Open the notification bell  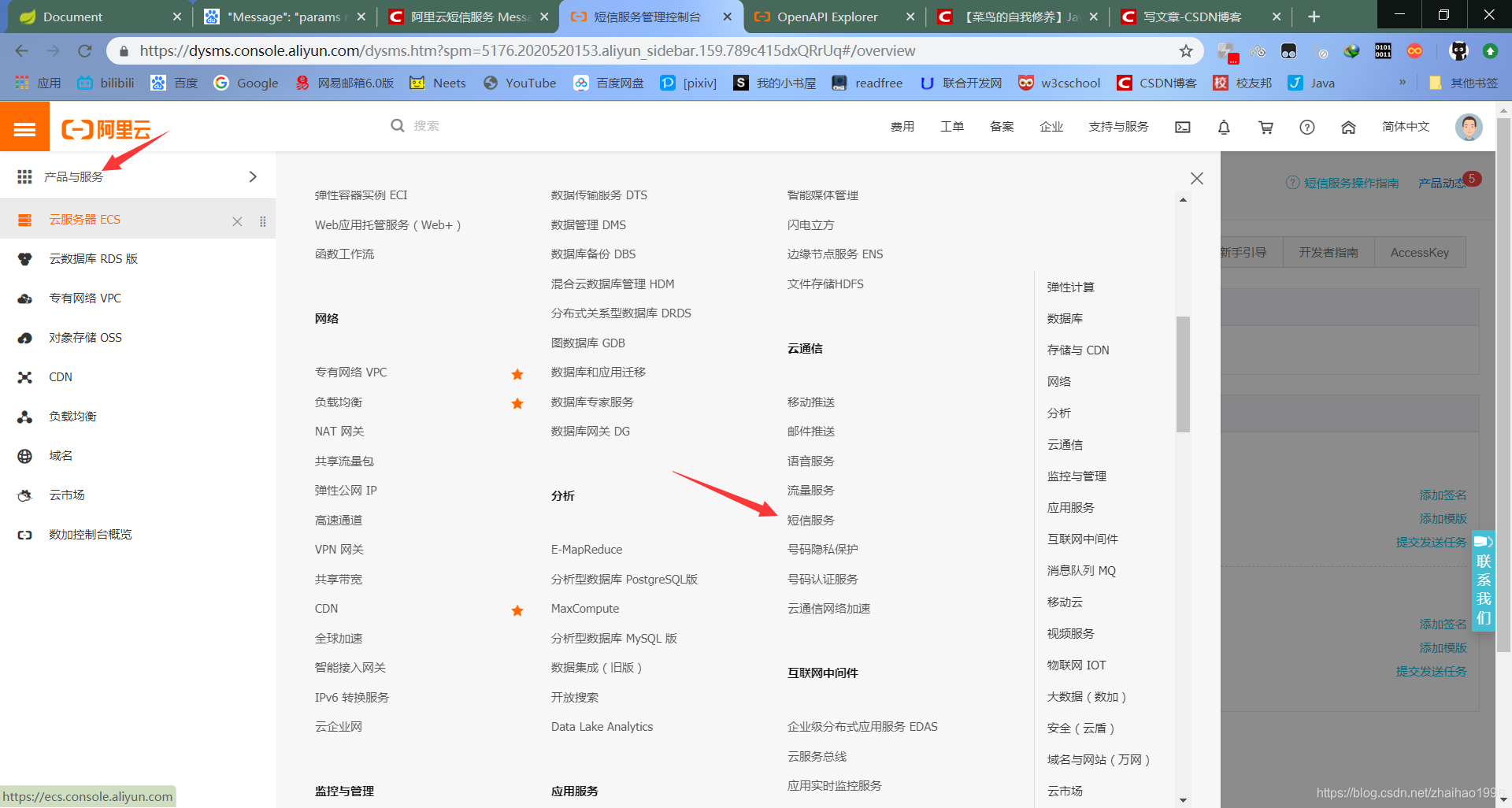click(1224, 127)
